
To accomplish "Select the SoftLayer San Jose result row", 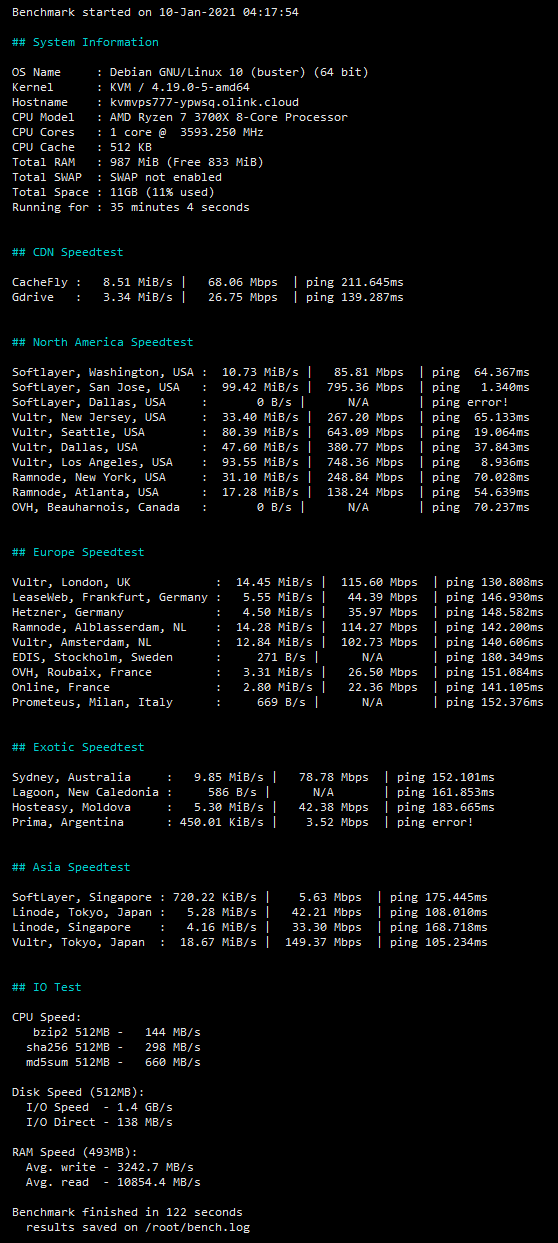I will click(271, 387).
